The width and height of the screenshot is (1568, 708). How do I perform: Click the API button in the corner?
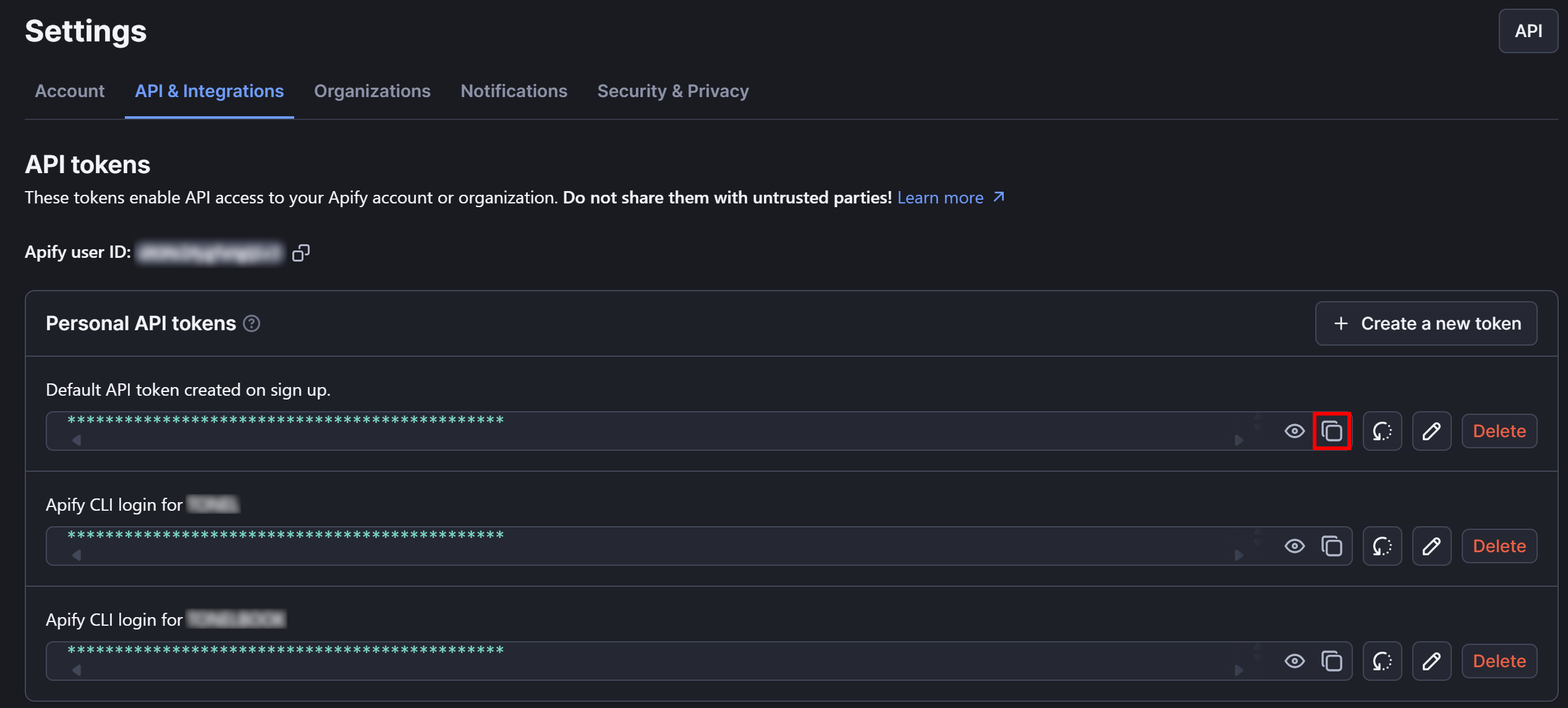1528,30
